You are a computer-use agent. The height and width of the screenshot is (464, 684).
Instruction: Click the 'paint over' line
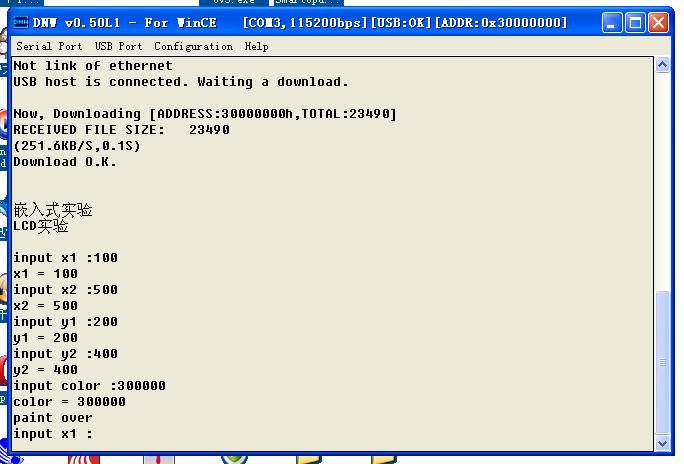pyautogui.click(x=53, y=418)
